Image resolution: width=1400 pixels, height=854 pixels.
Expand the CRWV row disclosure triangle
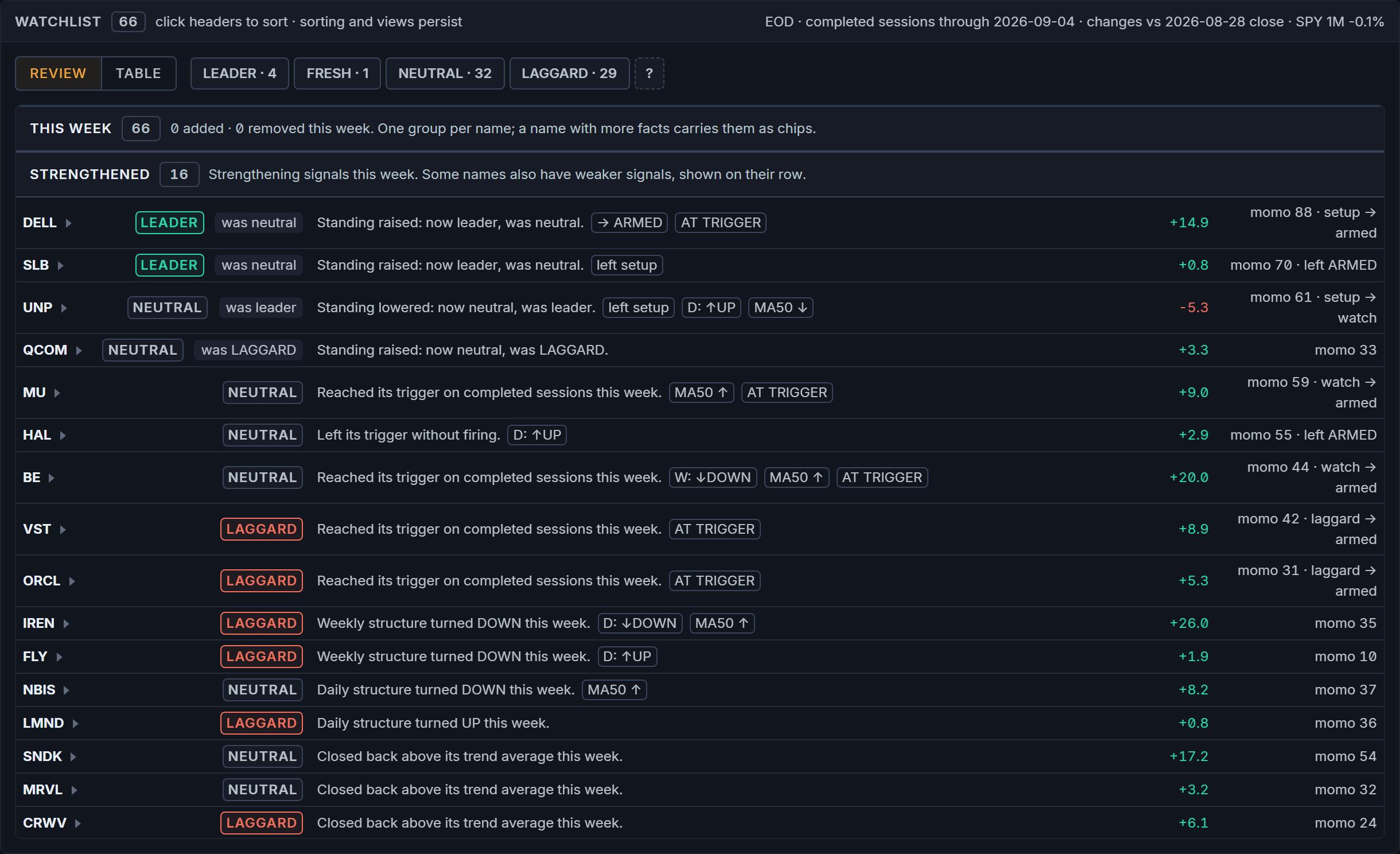77,823
